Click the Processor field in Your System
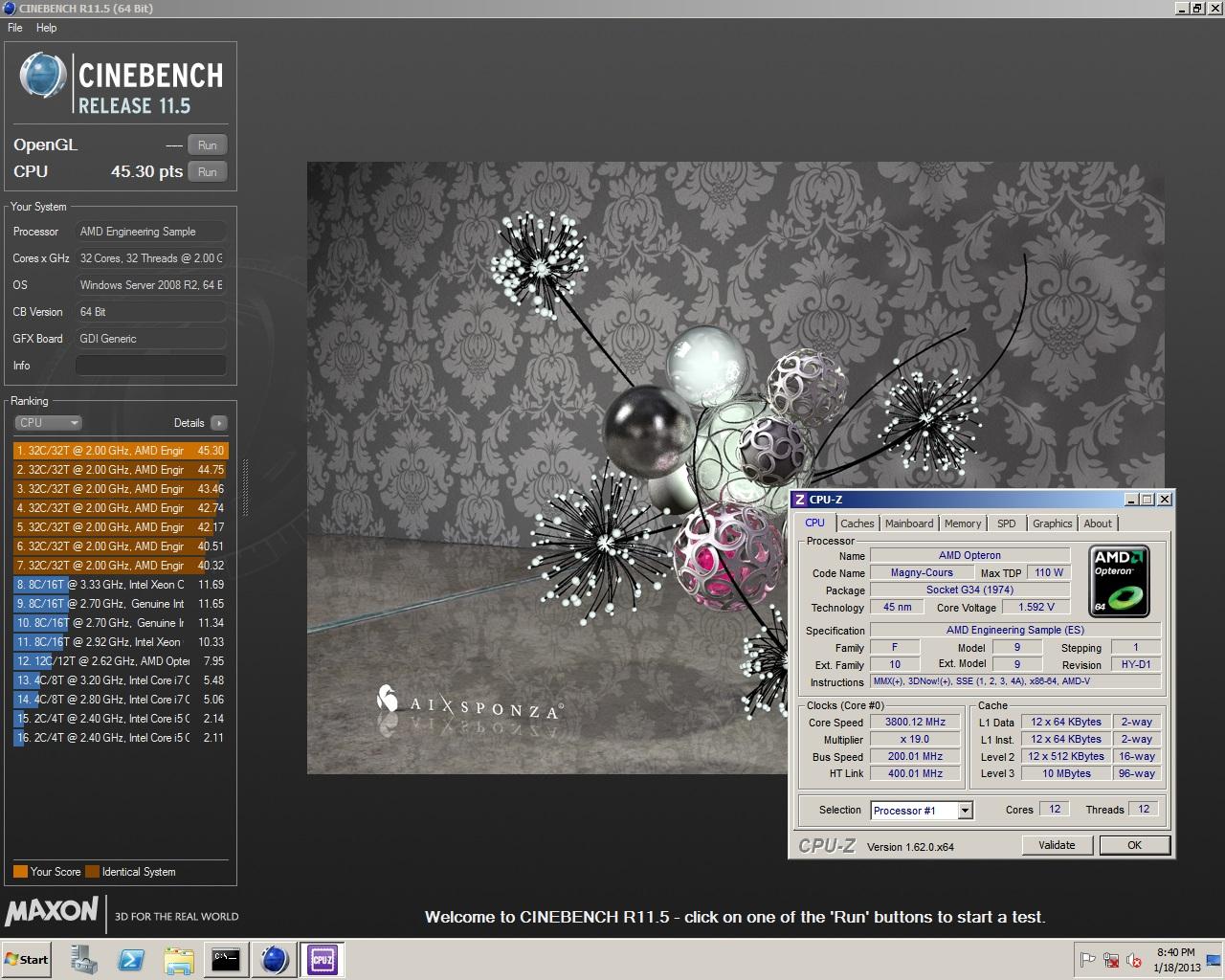The width and height of the screenshot is (1225, 980). point(151,232)
